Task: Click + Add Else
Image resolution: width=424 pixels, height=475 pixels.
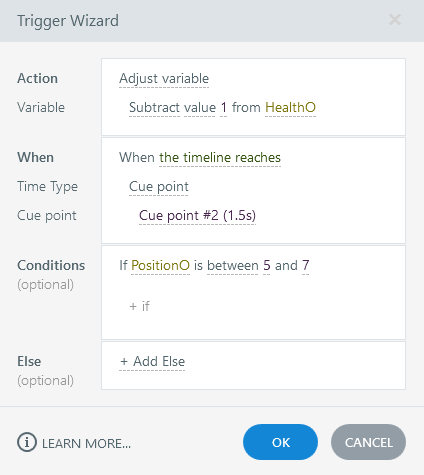Action: [152, 362]
